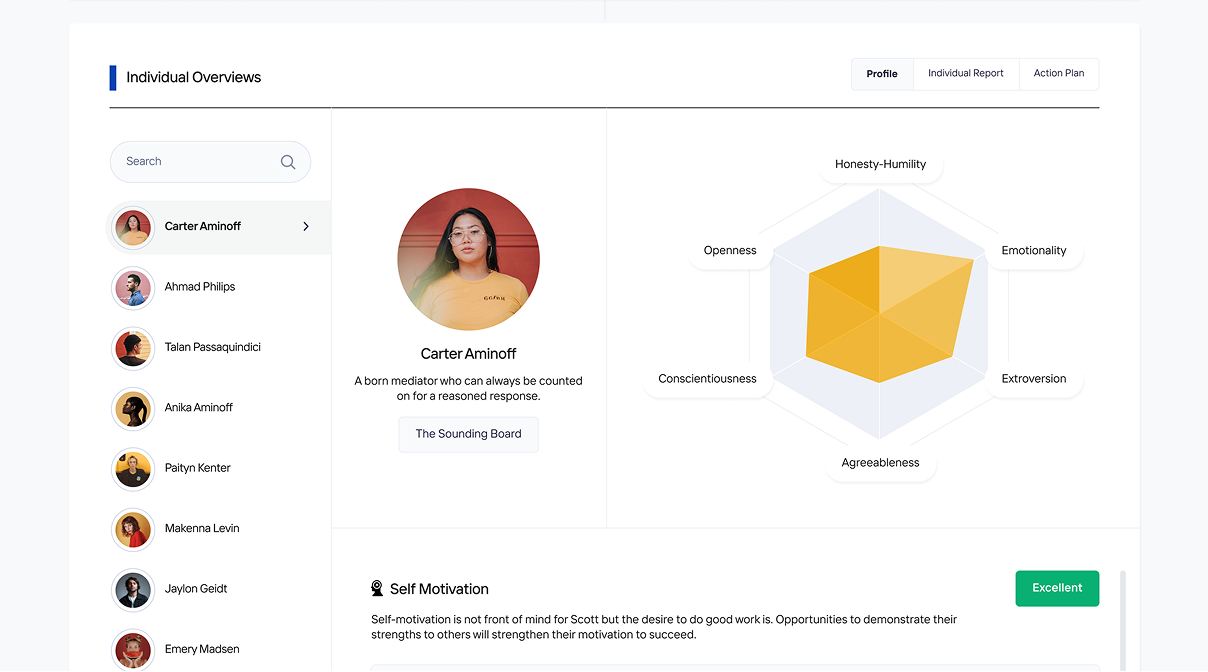
Task: Select the Profile tab
Action: coord(882,74)
